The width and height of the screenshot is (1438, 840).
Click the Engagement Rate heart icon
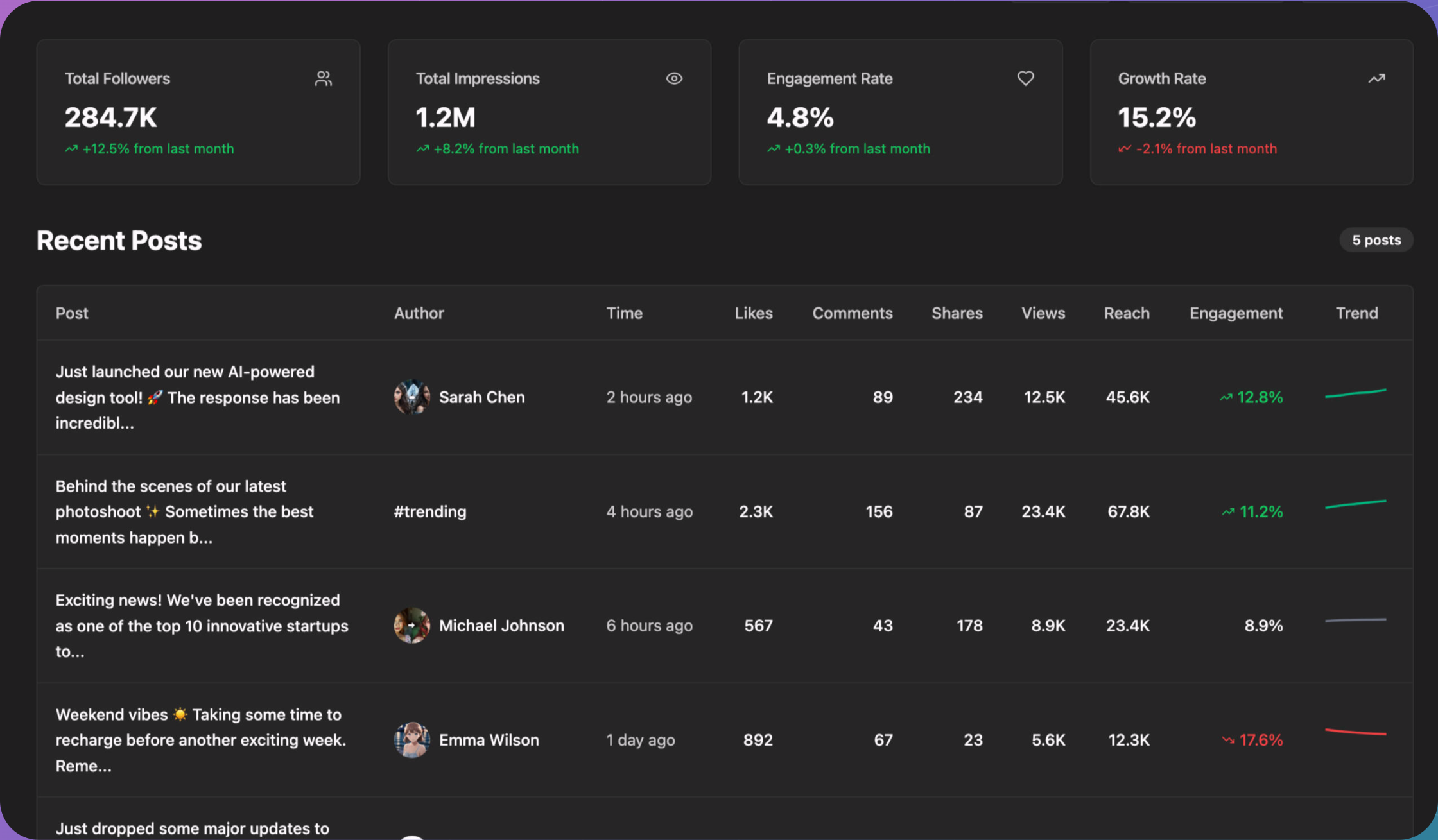pos(1026,78)
